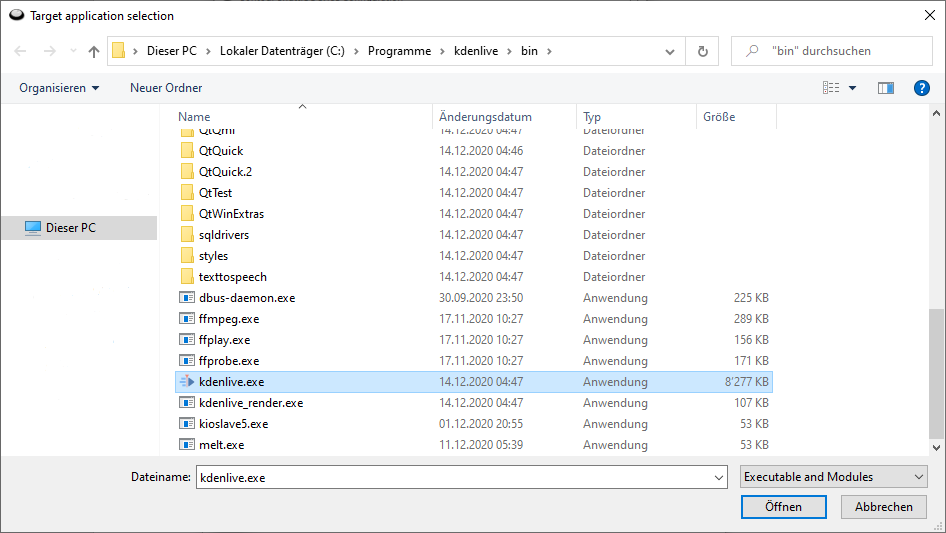Expand the address bar history dropdown
This screenshot has width=946, height=533.
670,51
